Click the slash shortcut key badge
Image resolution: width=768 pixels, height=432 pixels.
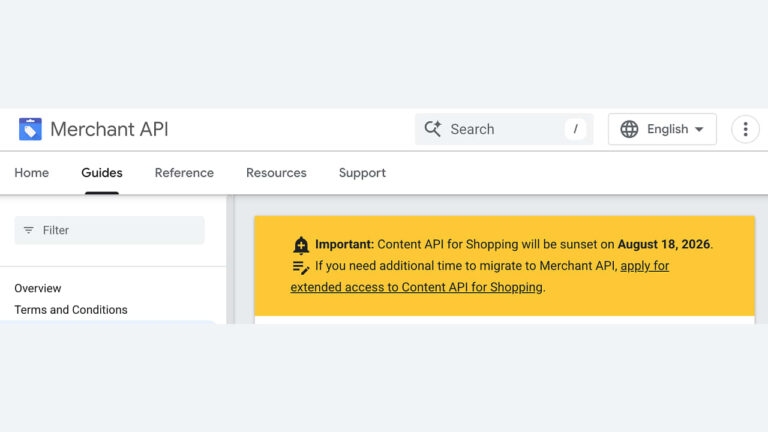576,129
